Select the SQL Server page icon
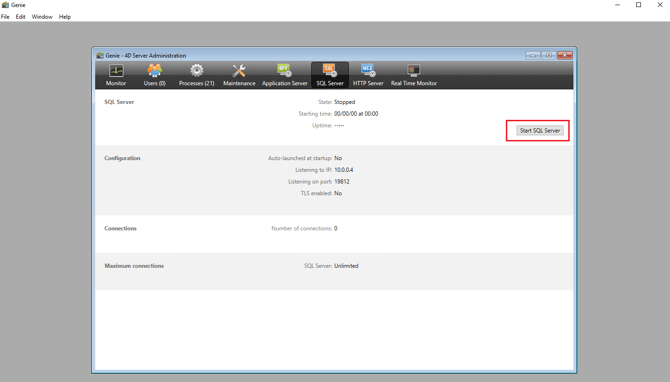The image size is (670, 382). click(329, 70)
